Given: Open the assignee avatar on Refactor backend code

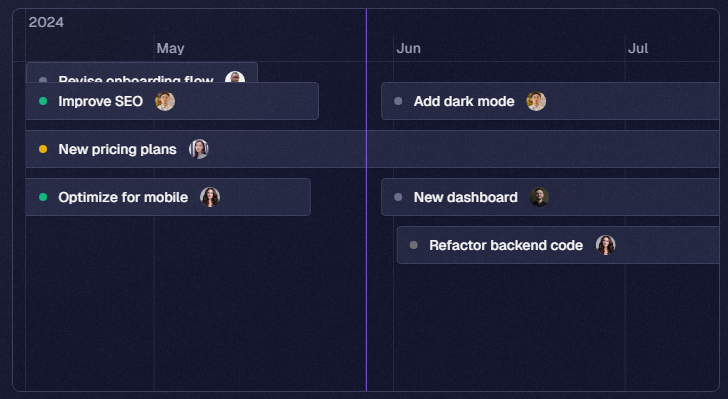Looking at the screenshot, I should coord(606,245).
